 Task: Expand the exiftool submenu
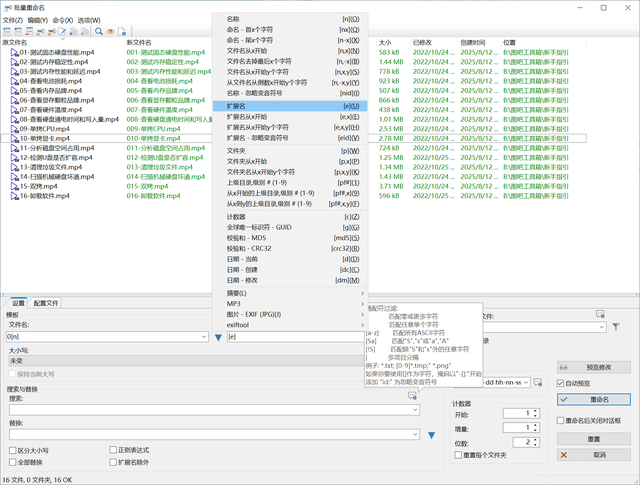(291, 325)
